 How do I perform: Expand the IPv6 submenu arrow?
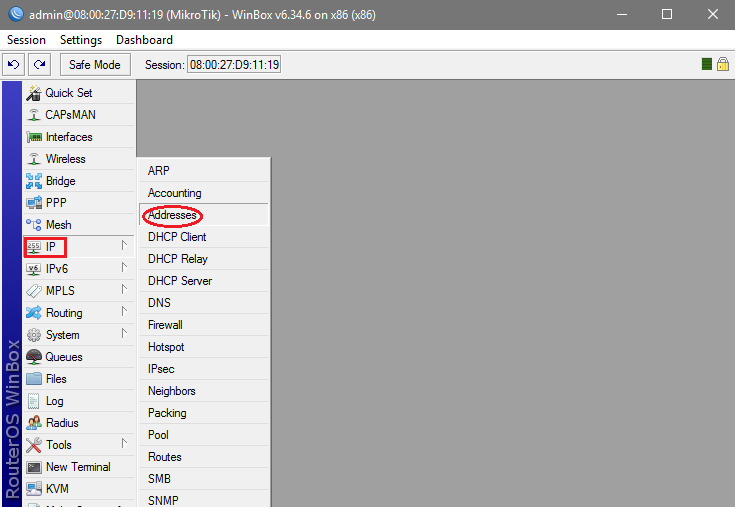124,267
